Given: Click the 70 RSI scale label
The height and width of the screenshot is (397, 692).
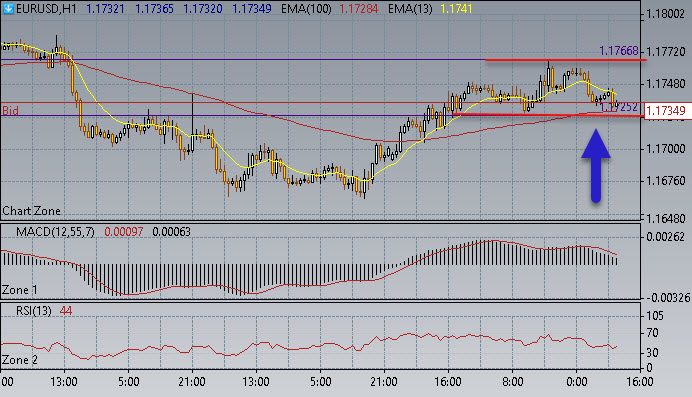Looking at the screenshot, I should coord(653,333).
